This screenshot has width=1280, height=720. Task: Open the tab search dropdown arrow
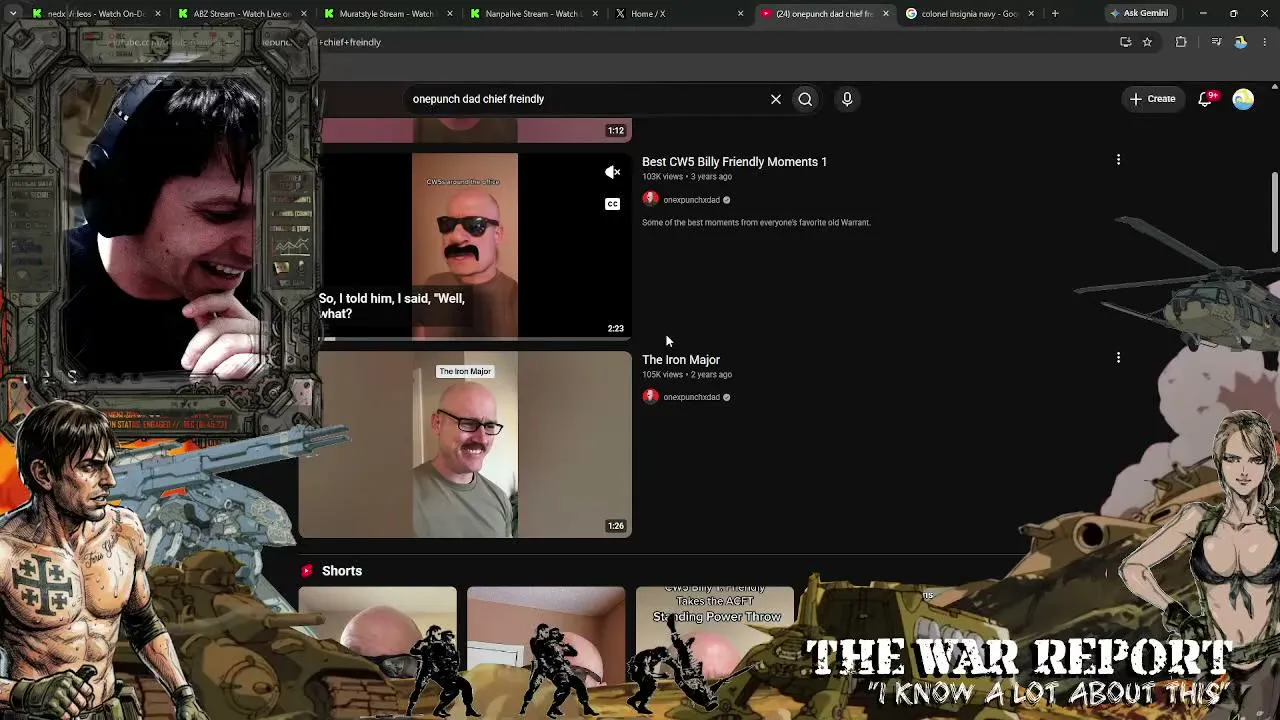(13, 14)
